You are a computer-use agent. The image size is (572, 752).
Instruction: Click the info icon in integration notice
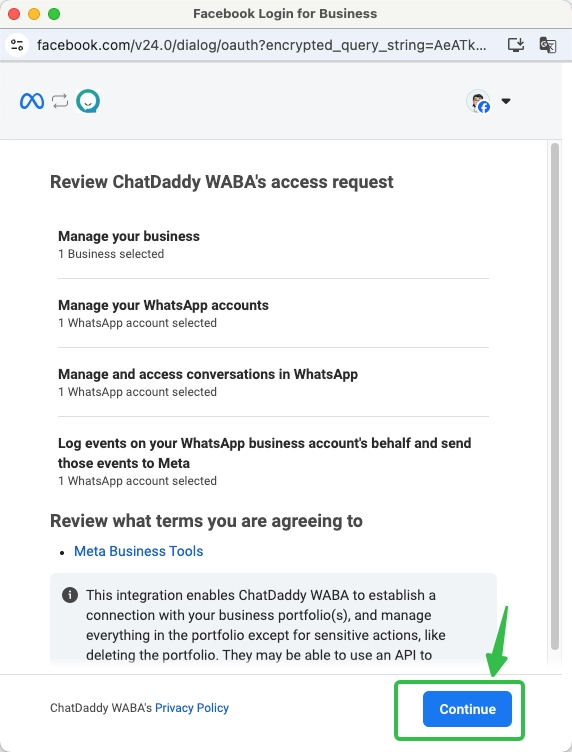pyautogui.click(x=70, y=595)
